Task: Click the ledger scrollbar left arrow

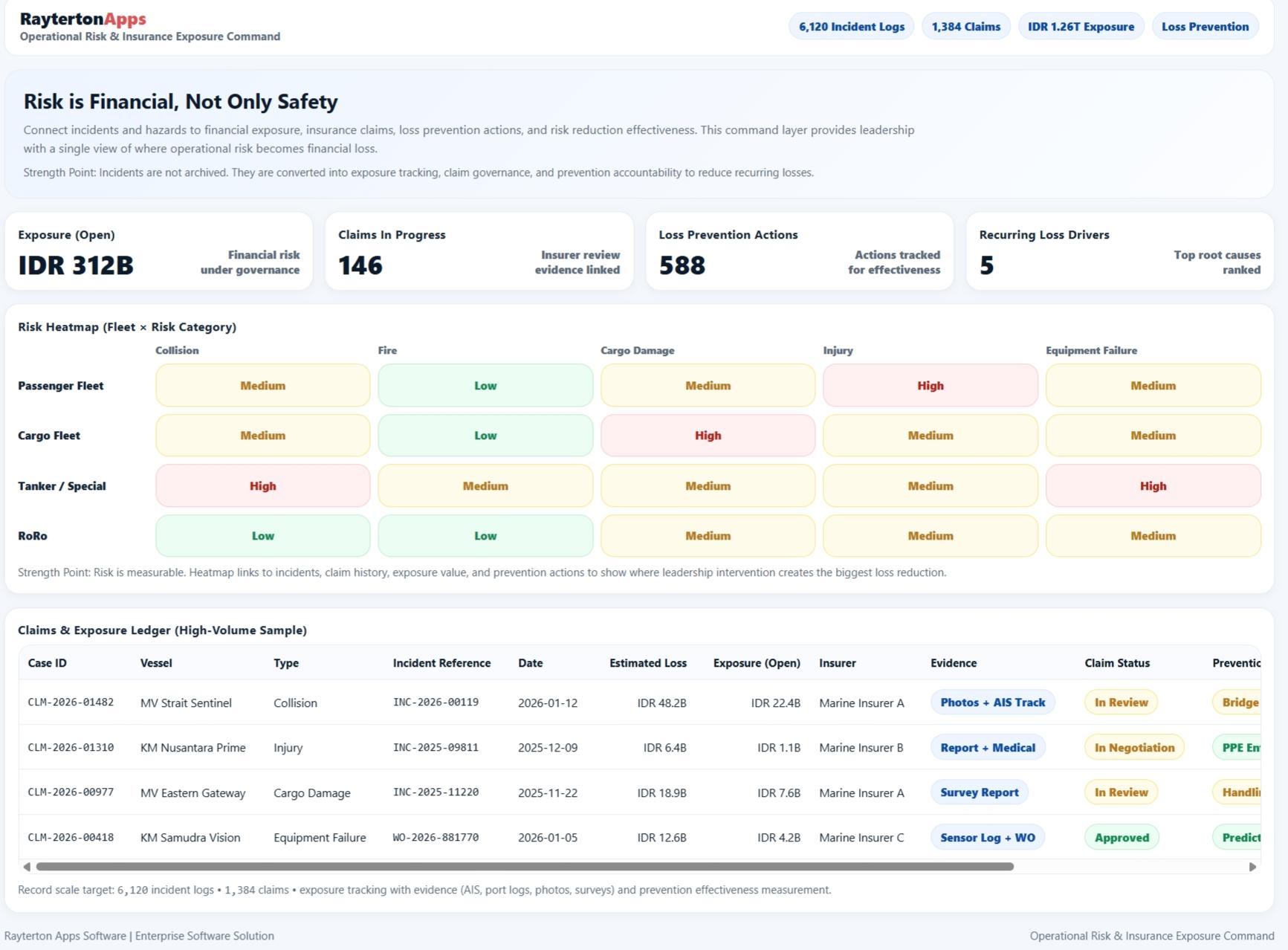Action: coord(27,867)
